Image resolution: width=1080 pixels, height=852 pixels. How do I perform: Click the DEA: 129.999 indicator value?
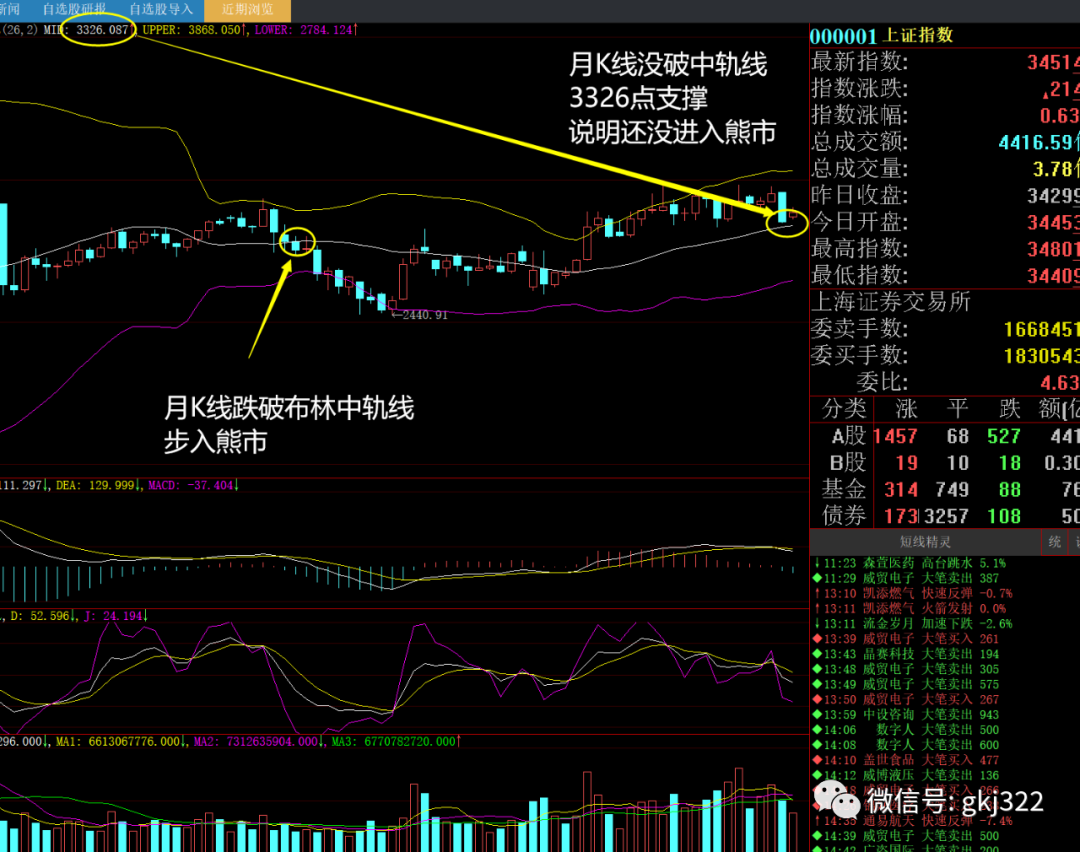coord(96,486)
